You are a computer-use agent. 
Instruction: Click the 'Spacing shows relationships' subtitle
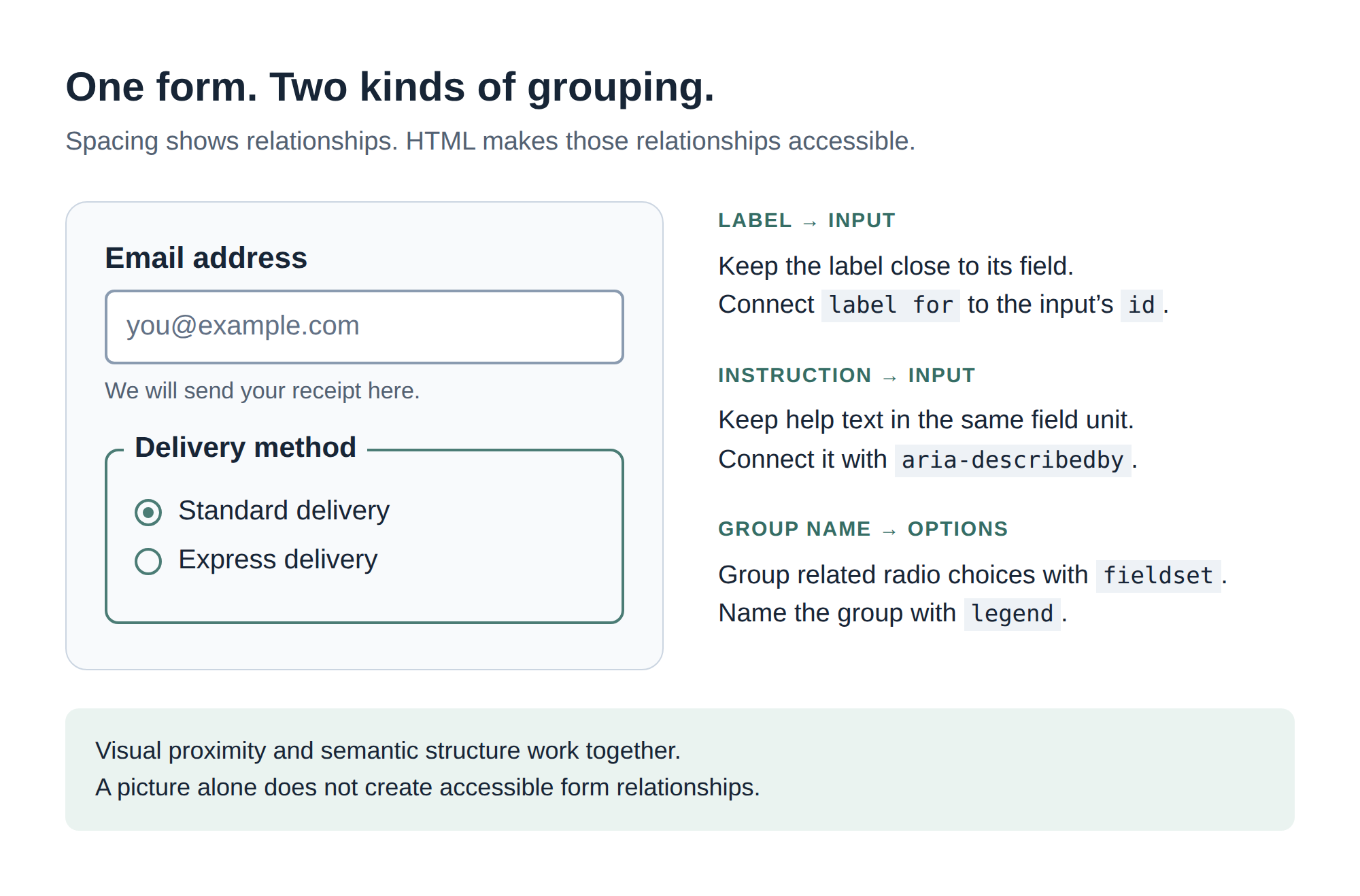tap(490, 141)
